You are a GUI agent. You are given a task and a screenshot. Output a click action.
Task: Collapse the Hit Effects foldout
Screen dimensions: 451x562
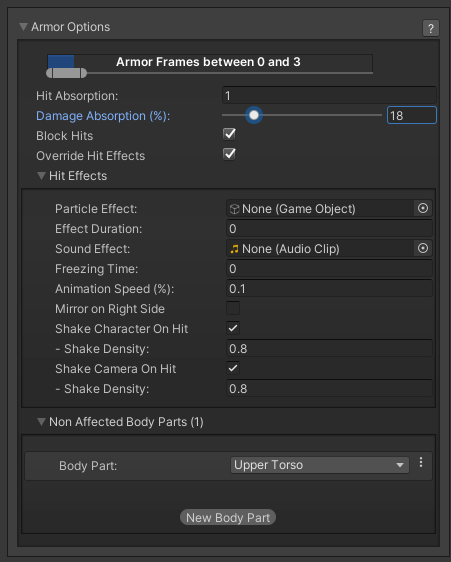pos(42,176)
